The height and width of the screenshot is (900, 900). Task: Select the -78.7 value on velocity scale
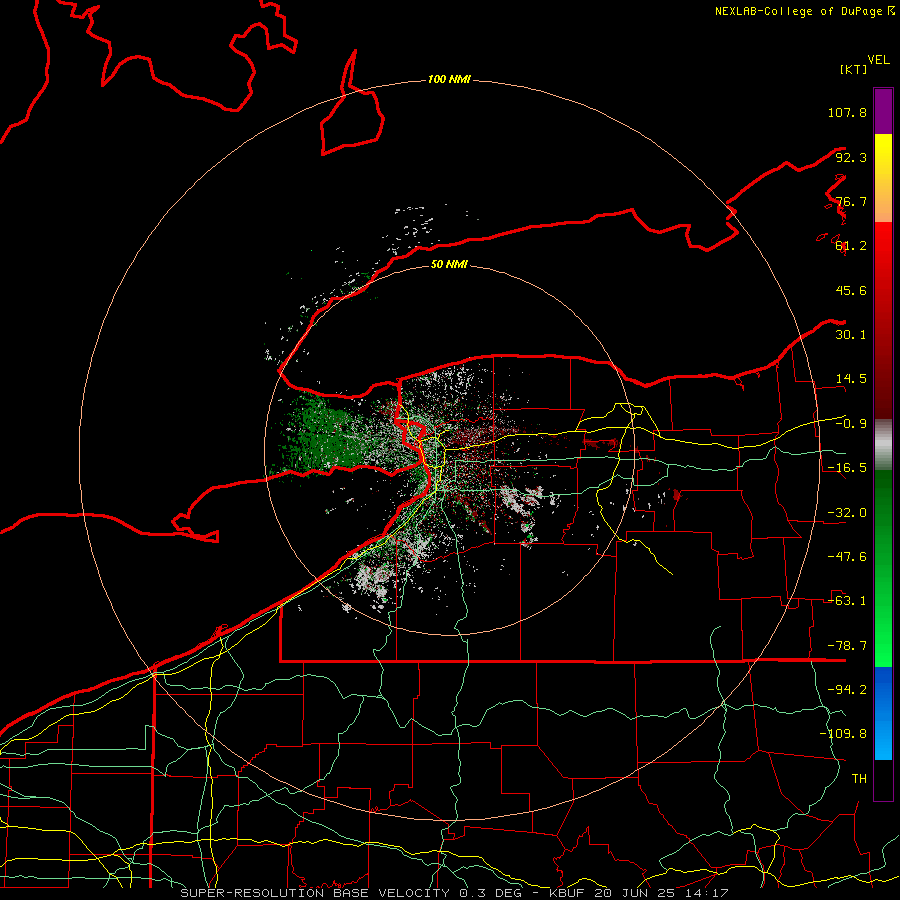[847, 646]
